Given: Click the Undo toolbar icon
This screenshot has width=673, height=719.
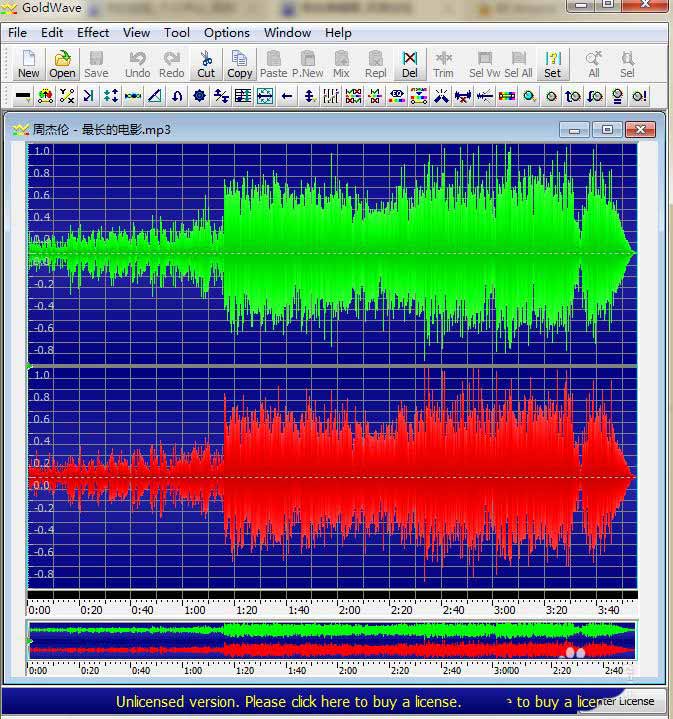Looking at the screenshot, I should tap(138, 64).
